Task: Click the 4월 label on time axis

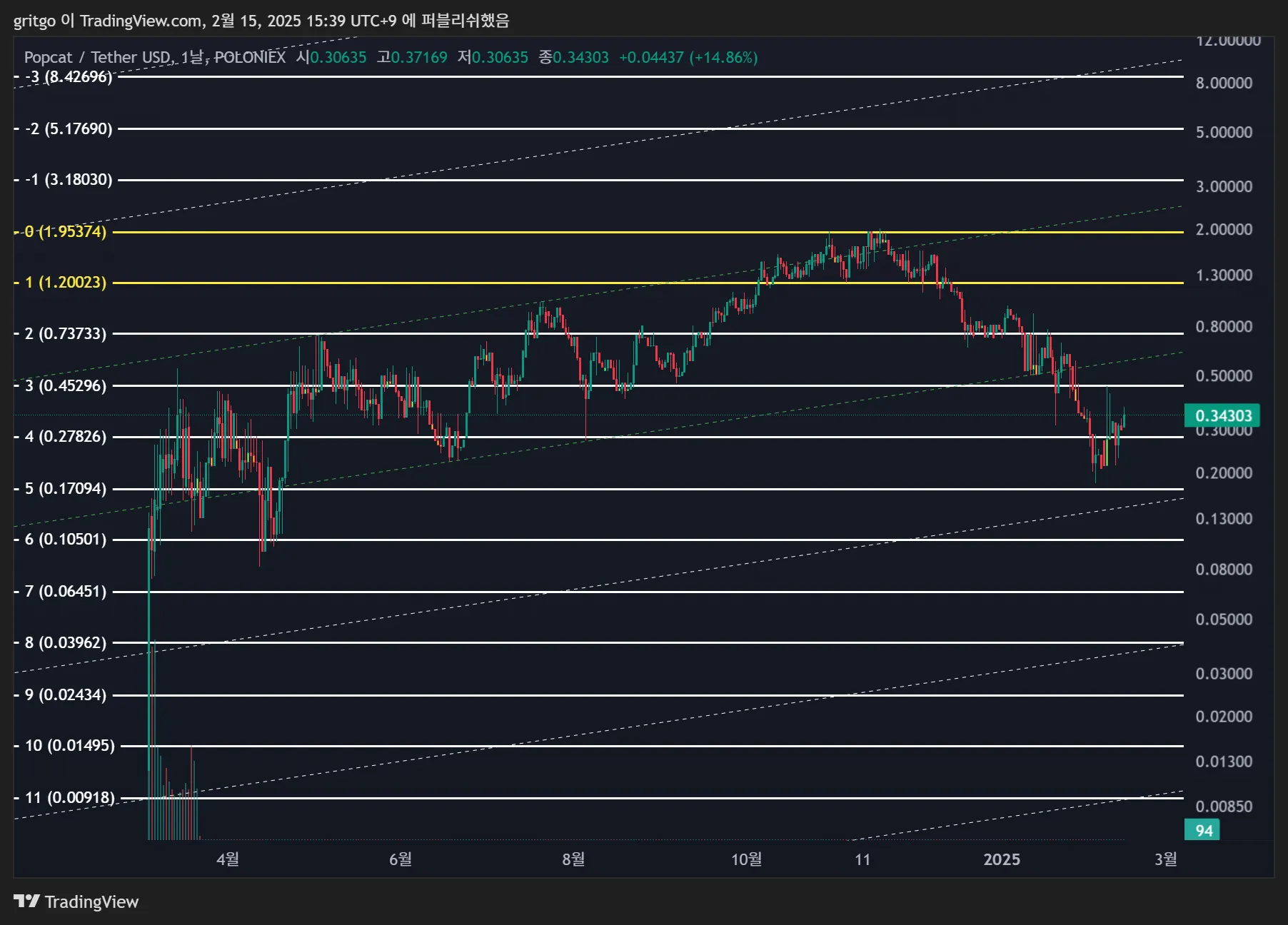Action: pos(228,859)
